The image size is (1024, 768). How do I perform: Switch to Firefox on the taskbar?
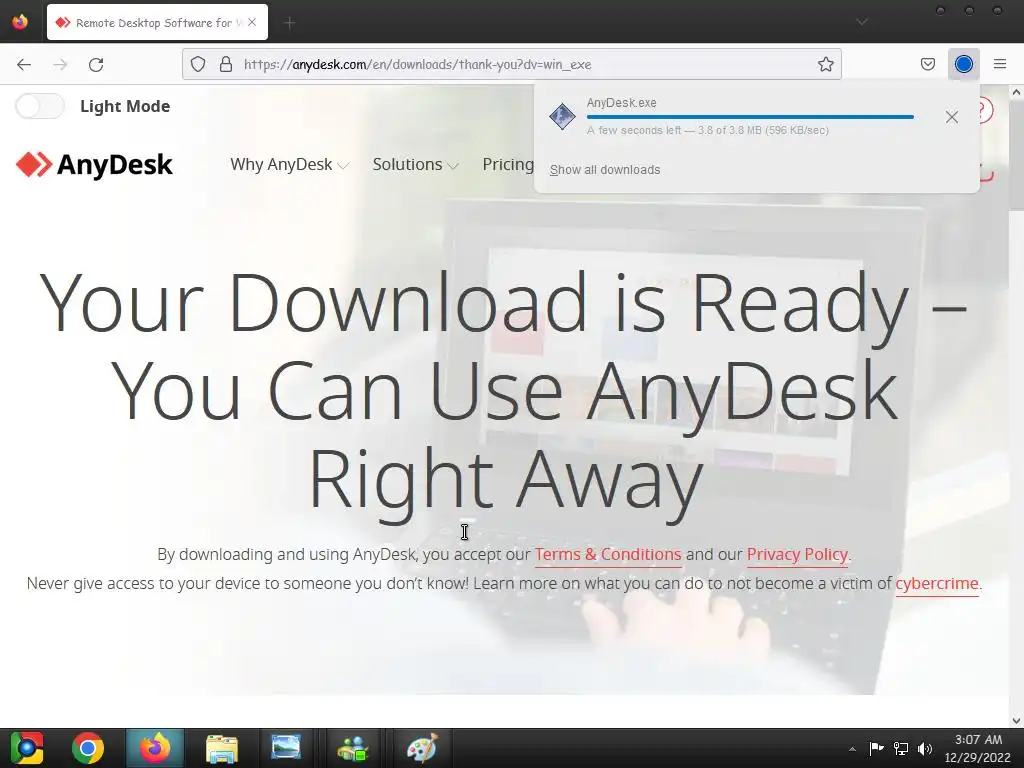(x=155, y=748)
